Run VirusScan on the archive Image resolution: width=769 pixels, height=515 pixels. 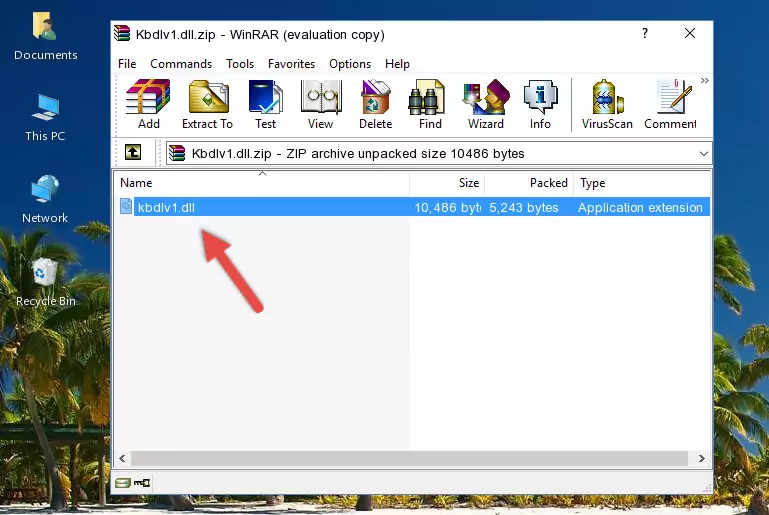(x=607, y=104)
